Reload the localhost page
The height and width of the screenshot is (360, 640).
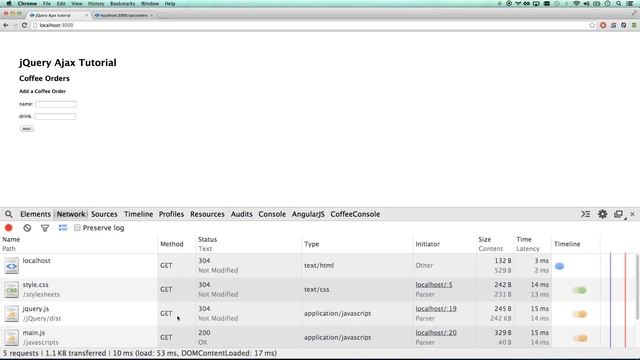pos(24,25)
